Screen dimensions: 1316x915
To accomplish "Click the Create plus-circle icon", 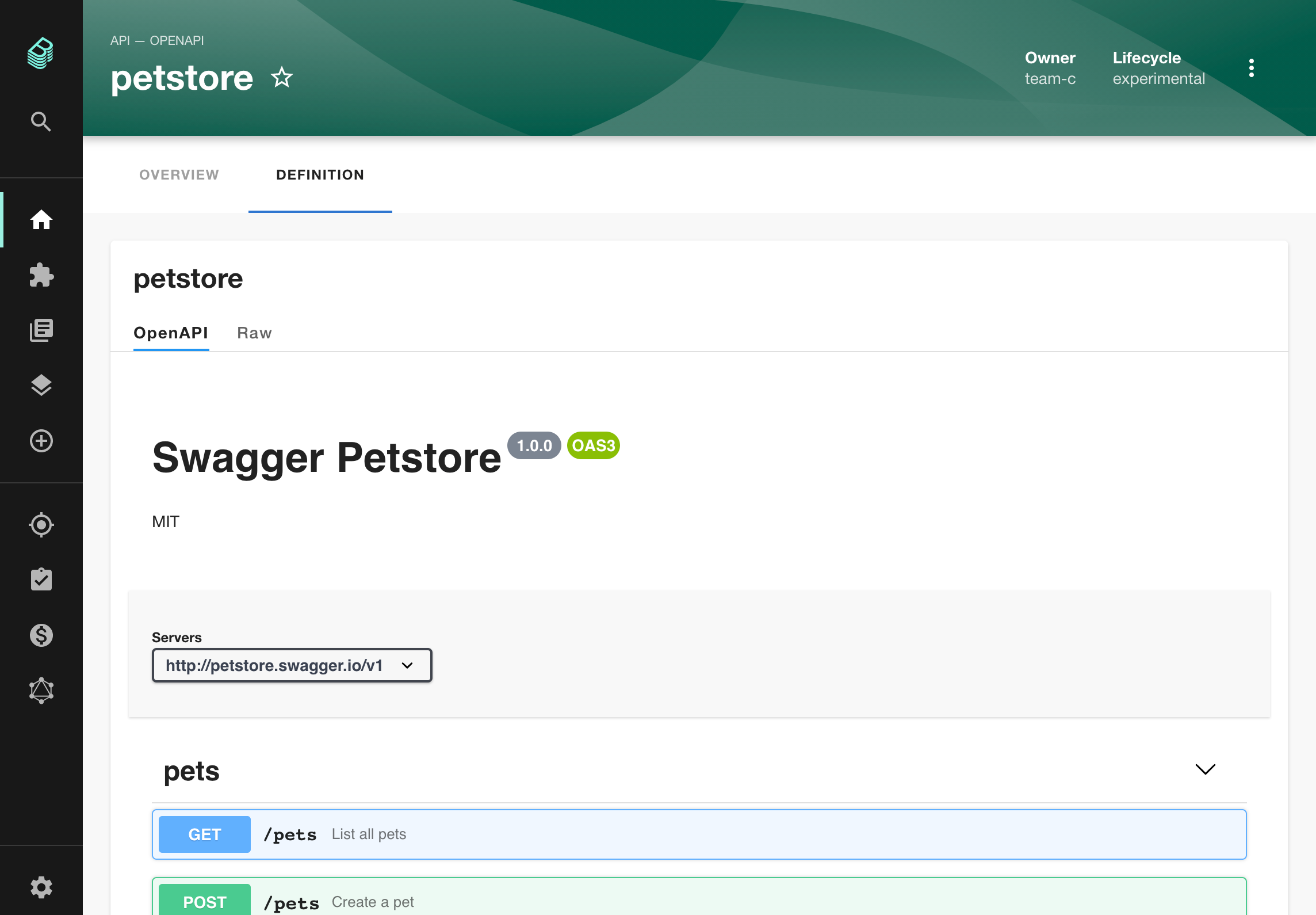I will tap(41, 441).
